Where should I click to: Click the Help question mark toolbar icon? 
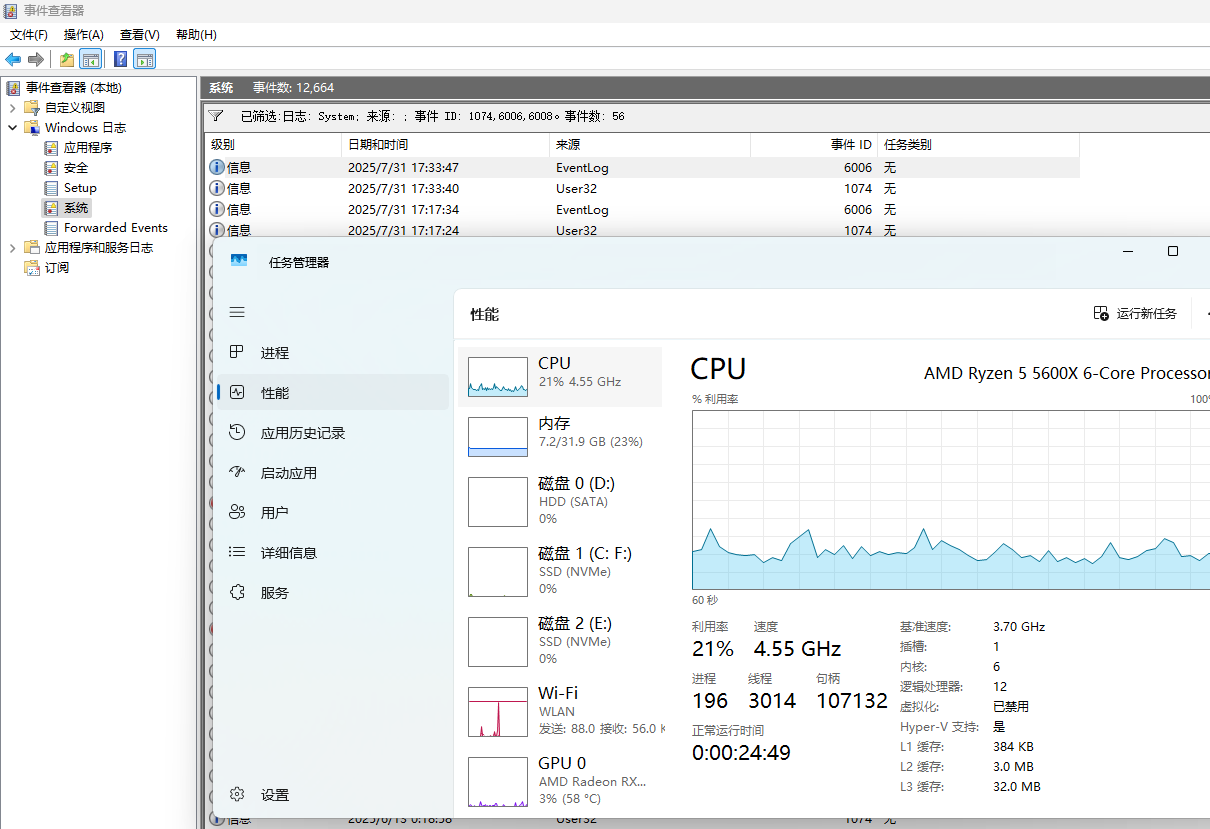pyautogui.click(x=120, y=59)
